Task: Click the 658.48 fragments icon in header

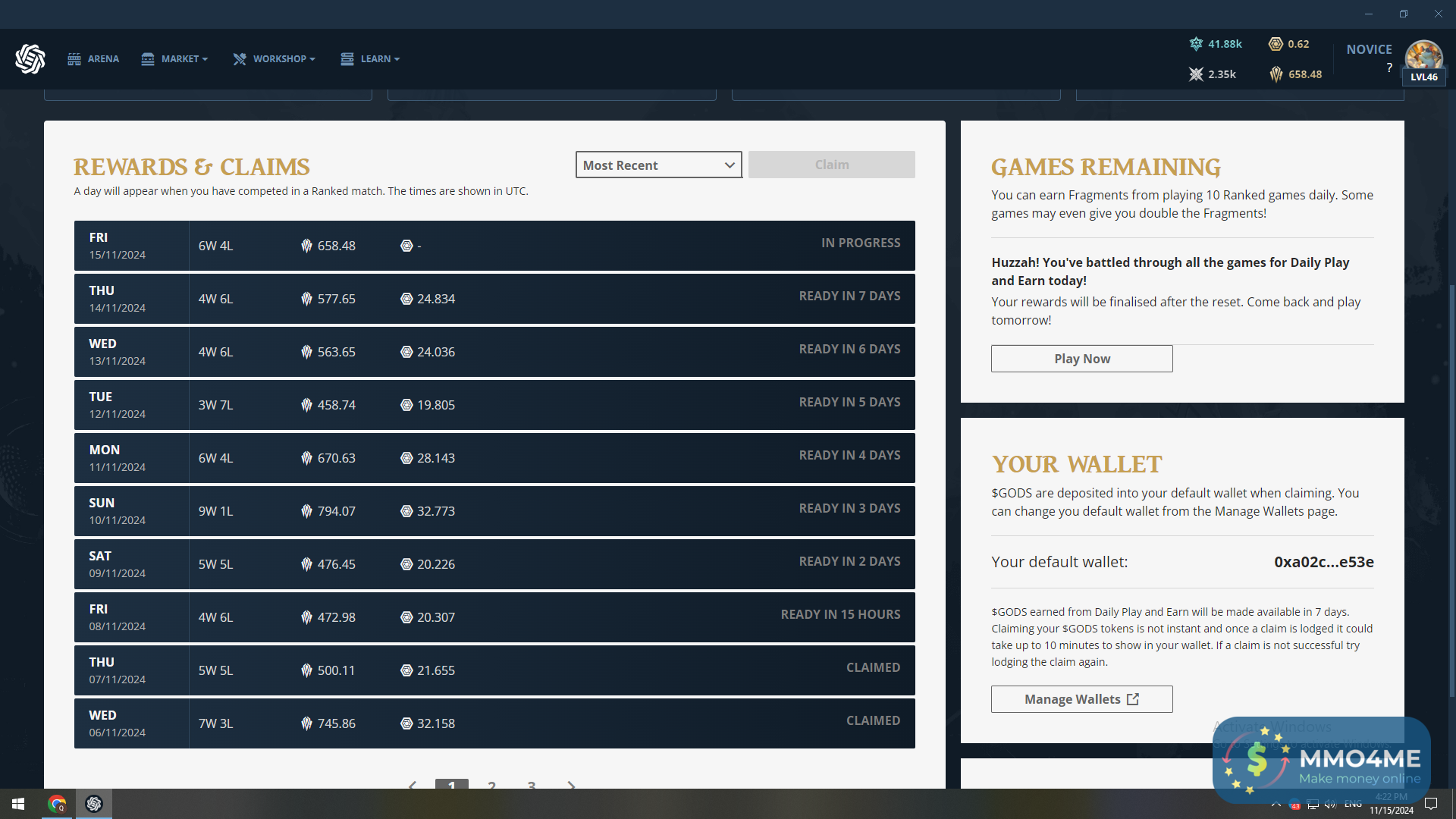Action: (1276, 74)
